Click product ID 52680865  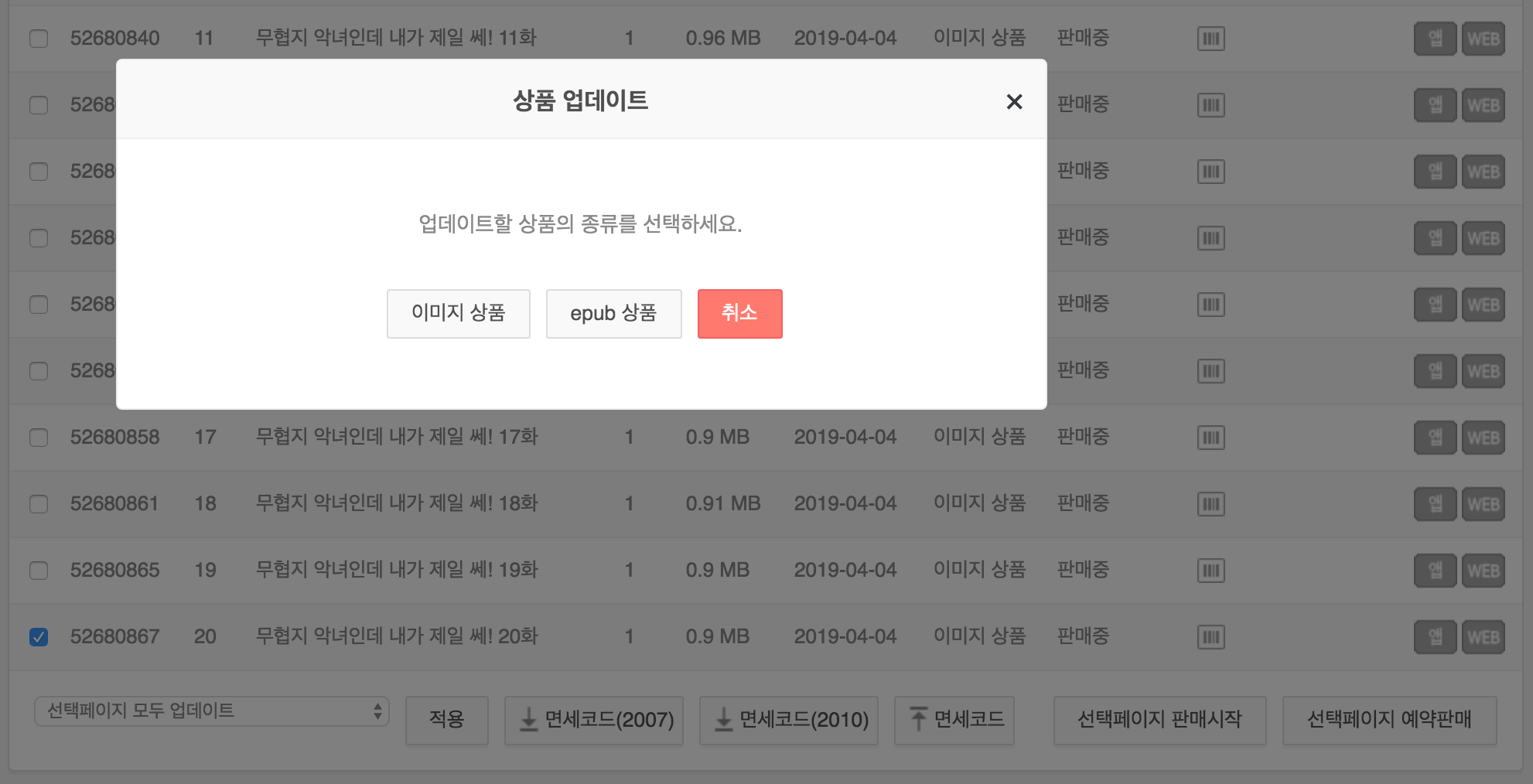coord(114,570)
